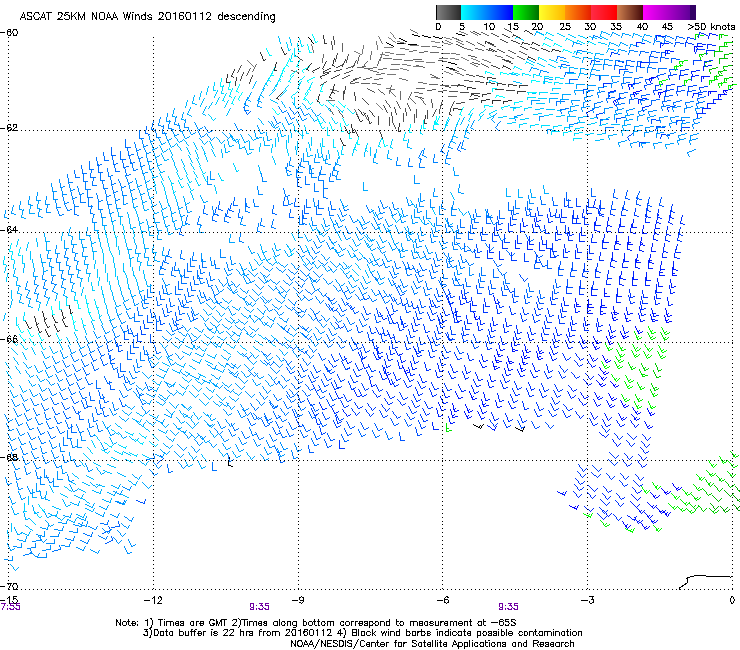Click the '25' value under the color bar
This screenshot has height=650, width=740.
coord(565,27)
